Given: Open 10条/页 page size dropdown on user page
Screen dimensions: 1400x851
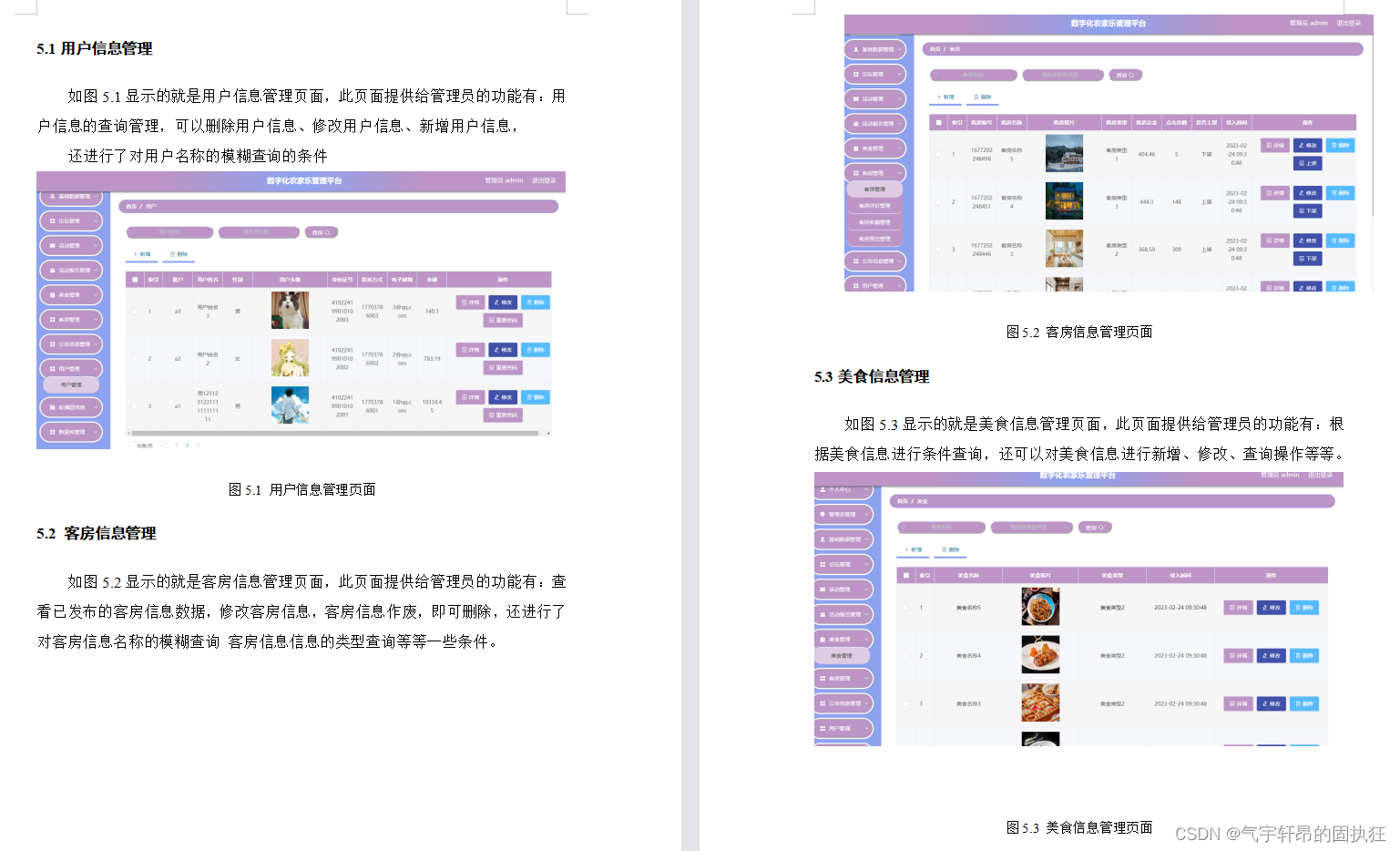Looking at the screenshot, I should pos(146,446).
